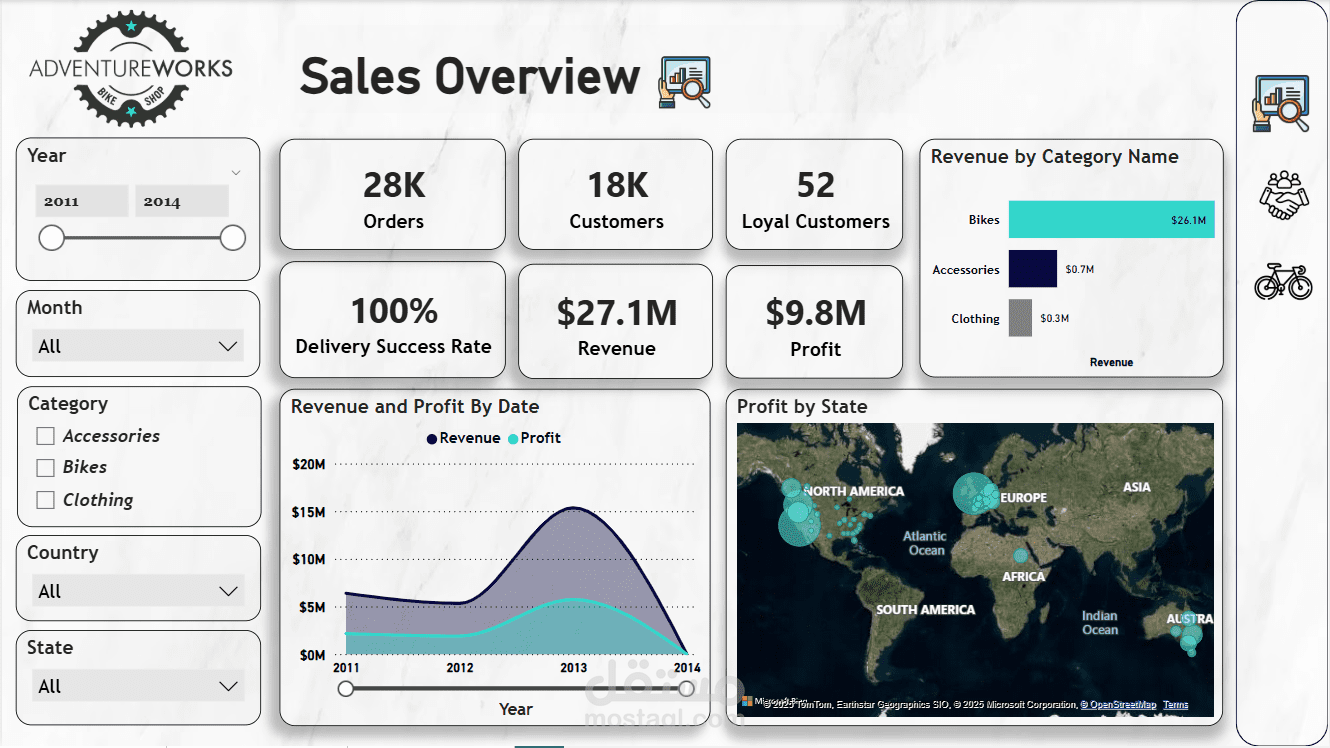Click the Sales Overview heading
The width and height of the screenshot is (1330, 748).
click(x=470, y=76)
